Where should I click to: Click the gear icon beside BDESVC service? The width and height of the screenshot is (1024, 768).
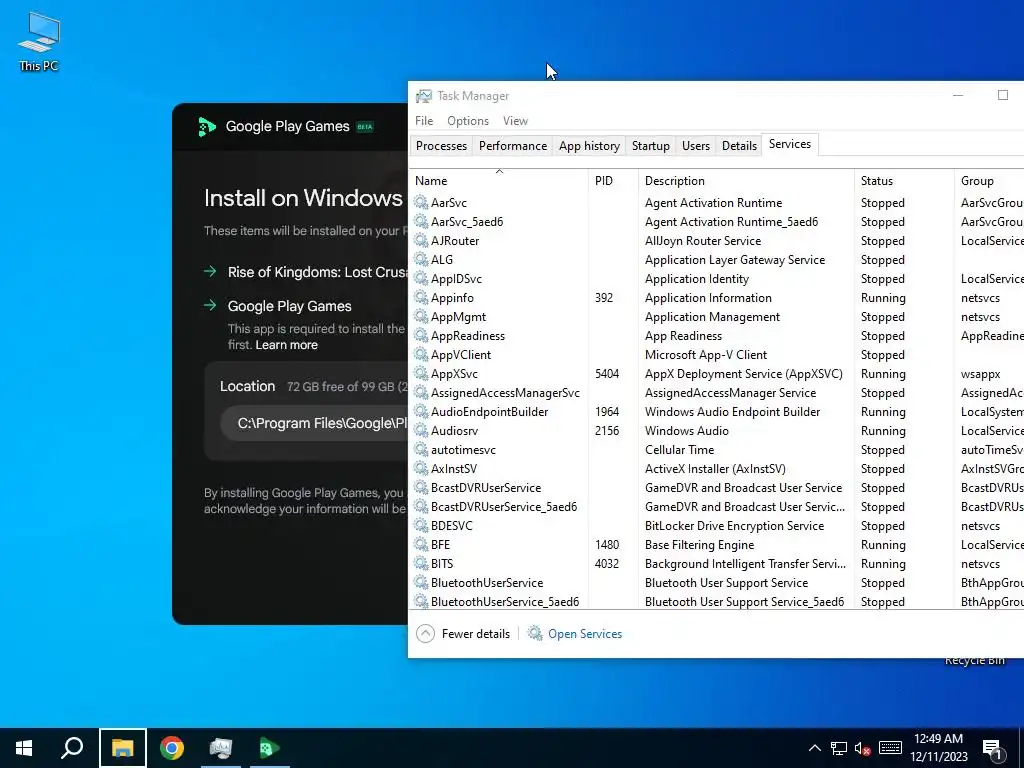pos(421,525)
